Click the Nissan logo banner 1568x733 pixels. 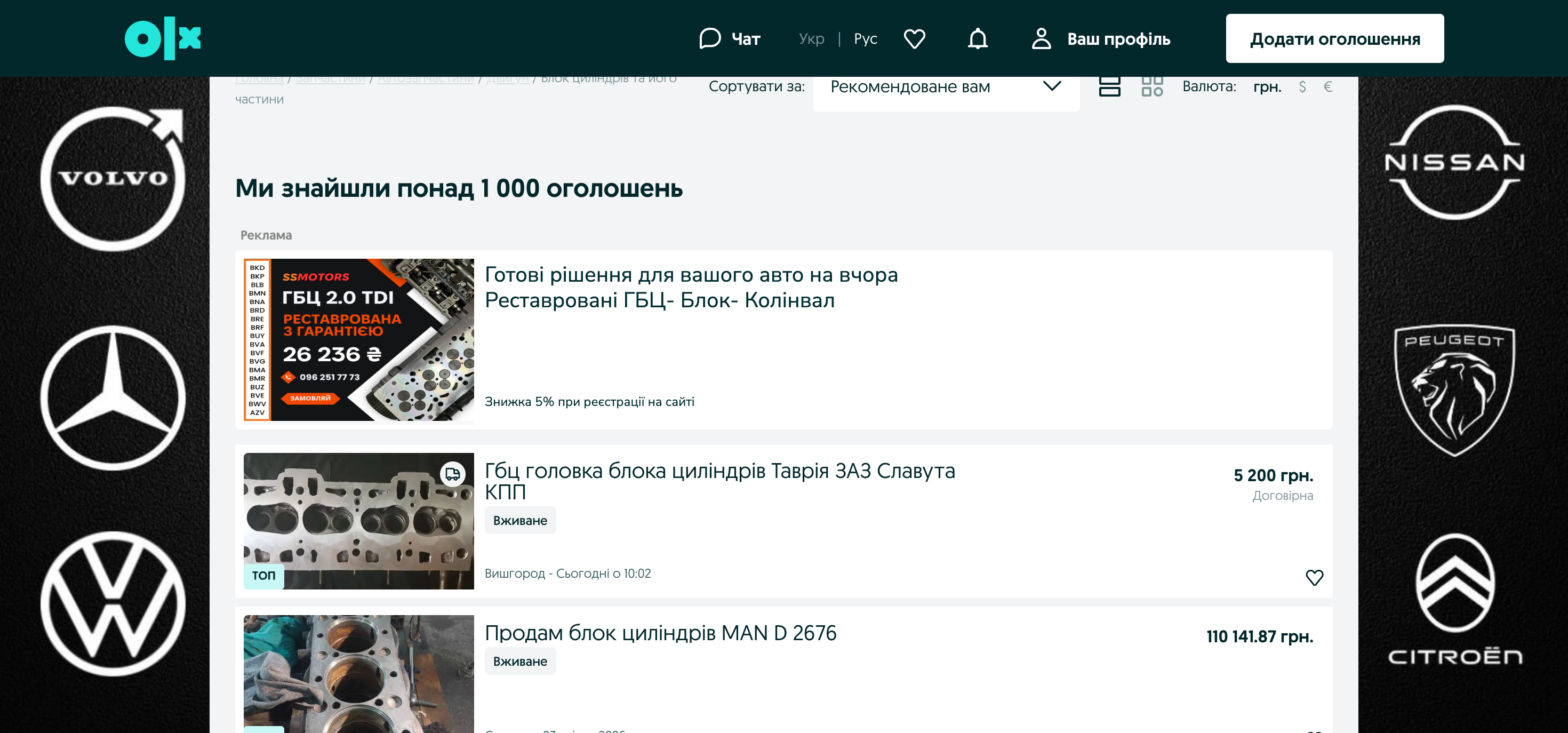click(1455, 162)
